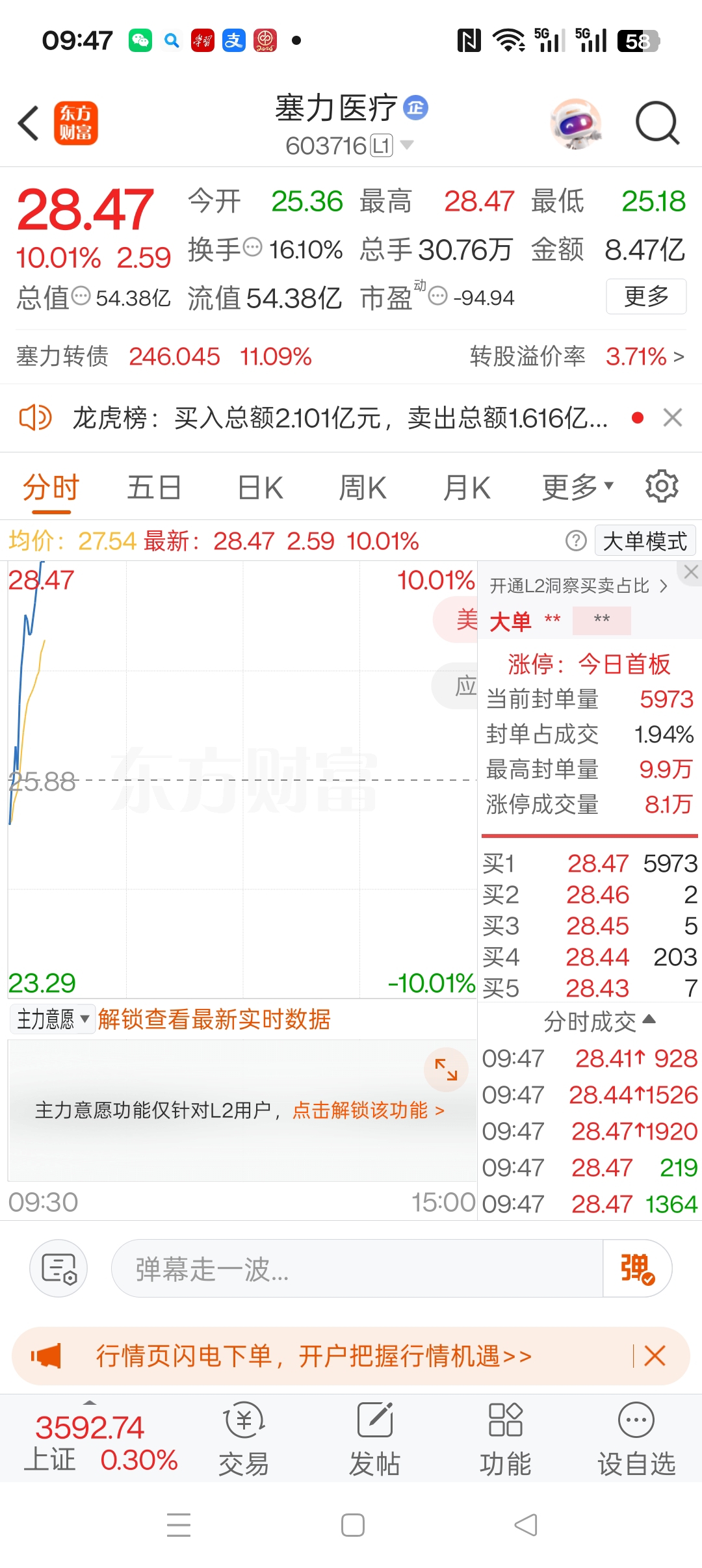This screenshot has width=702, height=1568.
Task: Open chart settings gear icon
Action: pyautogui.click(x=662, y=486)
